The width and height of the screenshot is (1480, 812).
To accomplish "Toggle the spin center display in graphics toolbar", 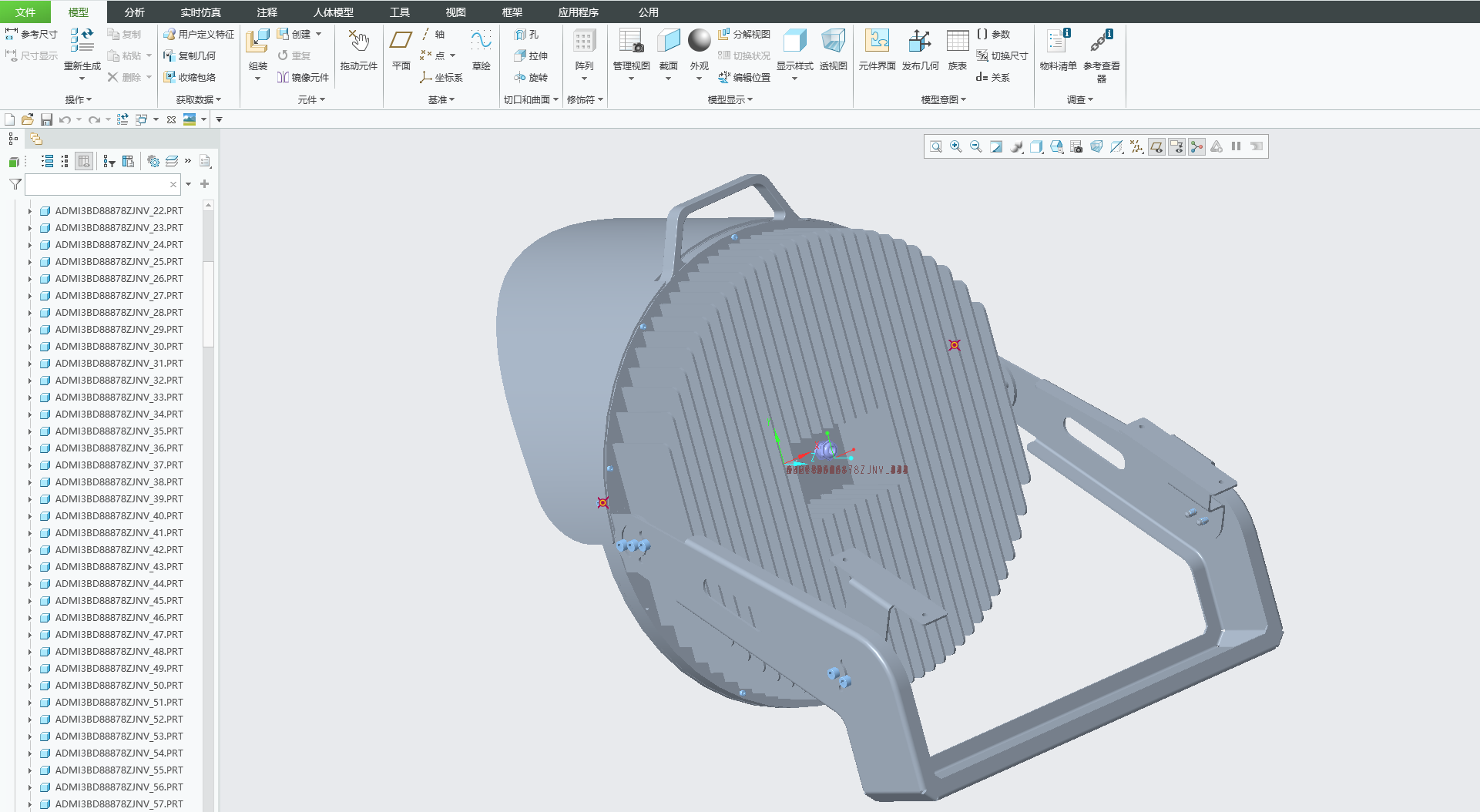I will click(x=1196, y=146).
